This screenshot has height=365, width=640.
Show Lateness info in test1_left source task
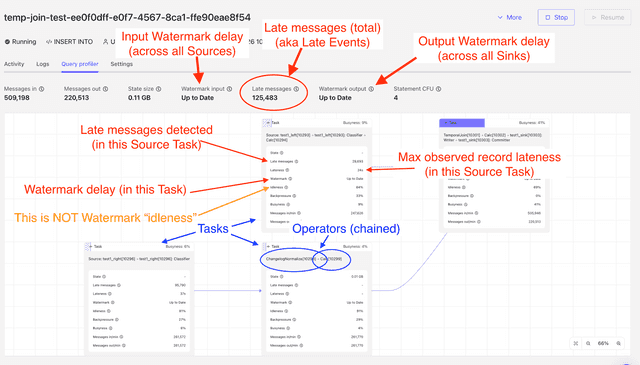[x=287, y=170]
